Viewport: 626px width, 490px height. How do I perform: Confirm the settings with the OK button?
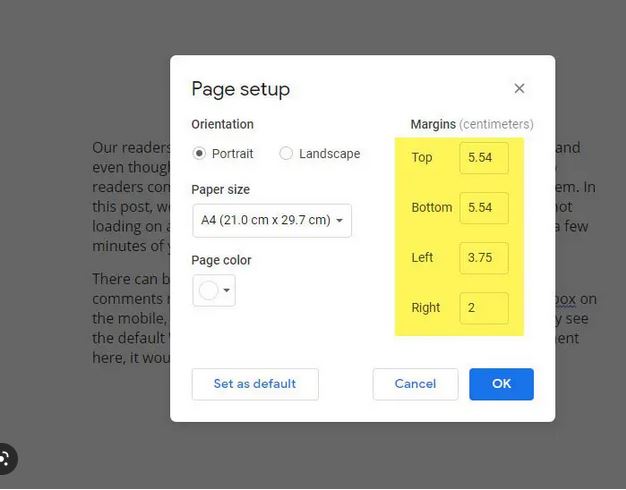[x=501, y=384]
